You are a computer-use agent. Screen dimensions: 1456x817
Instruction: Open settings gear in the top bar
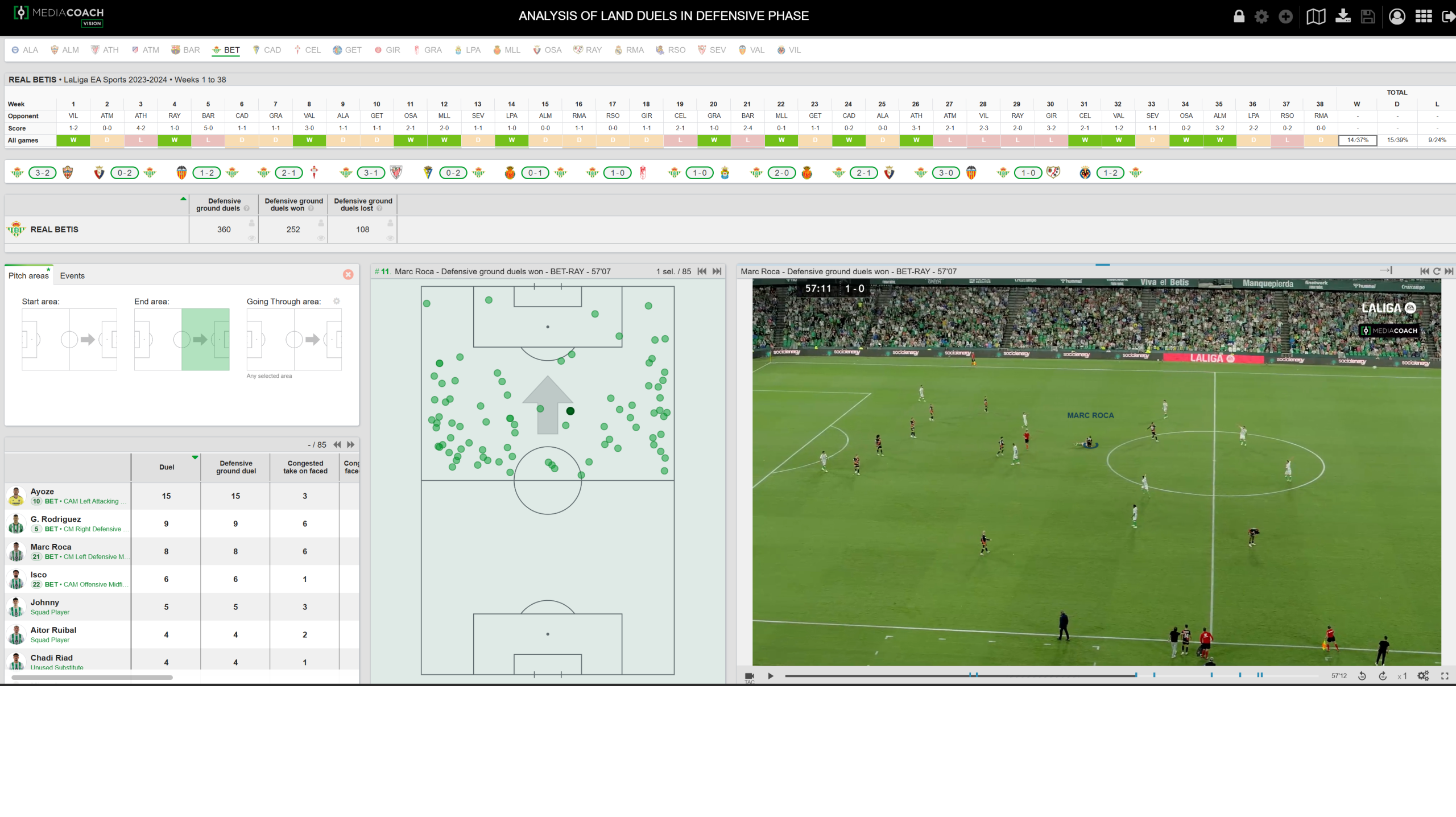(1261, 16)
